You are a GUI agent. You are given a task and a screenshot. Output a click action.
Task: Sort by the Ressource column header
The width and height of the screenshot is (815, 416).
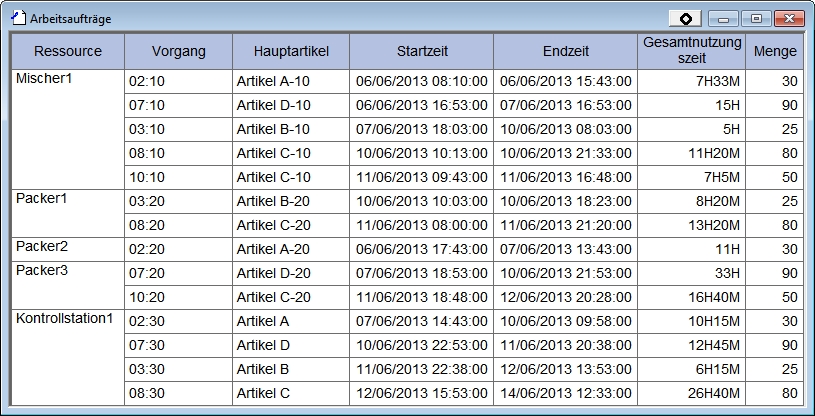coord(67,51)
